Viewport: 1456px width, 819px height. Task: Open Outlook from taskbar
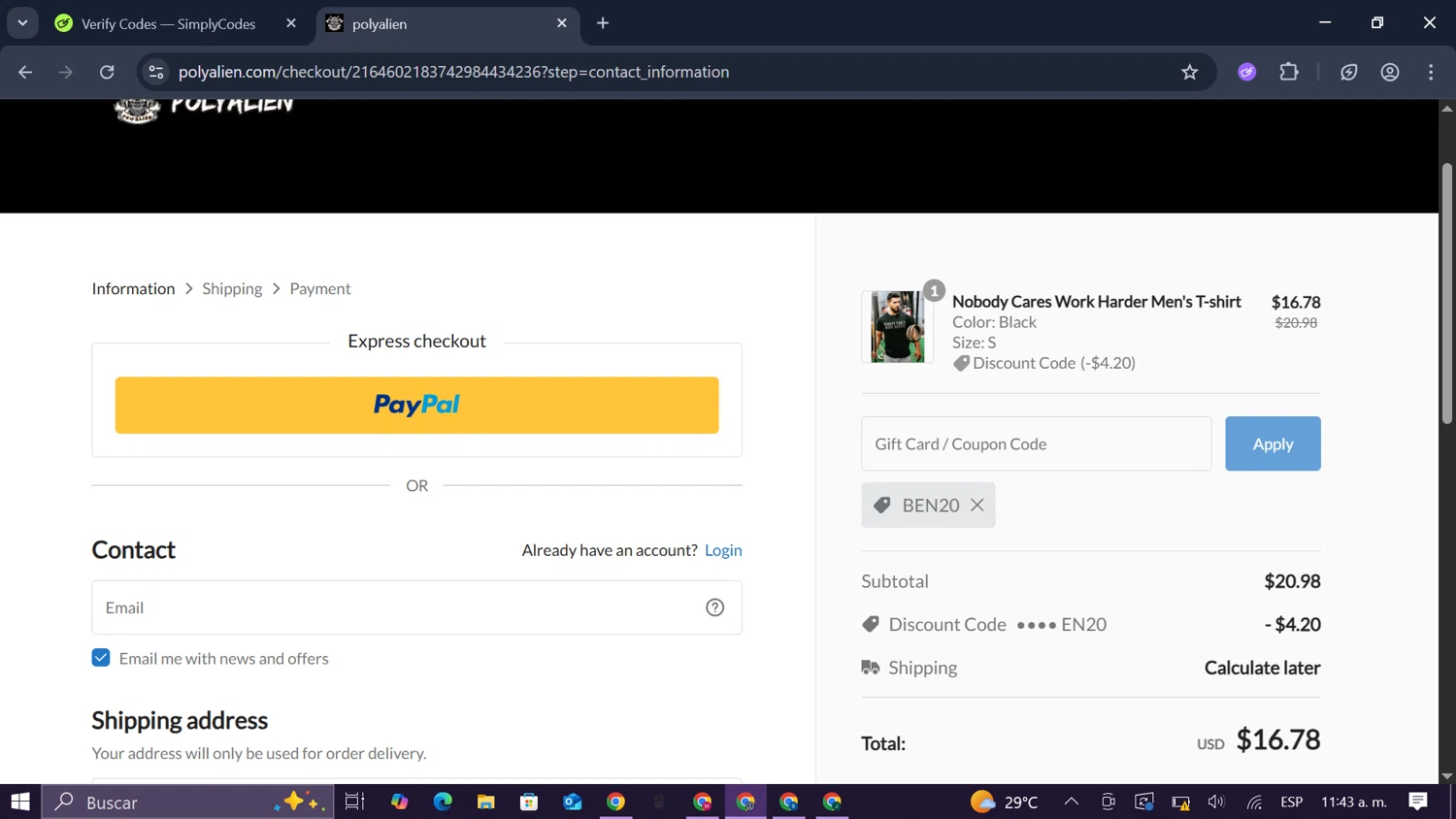click(x=573, y=802)
